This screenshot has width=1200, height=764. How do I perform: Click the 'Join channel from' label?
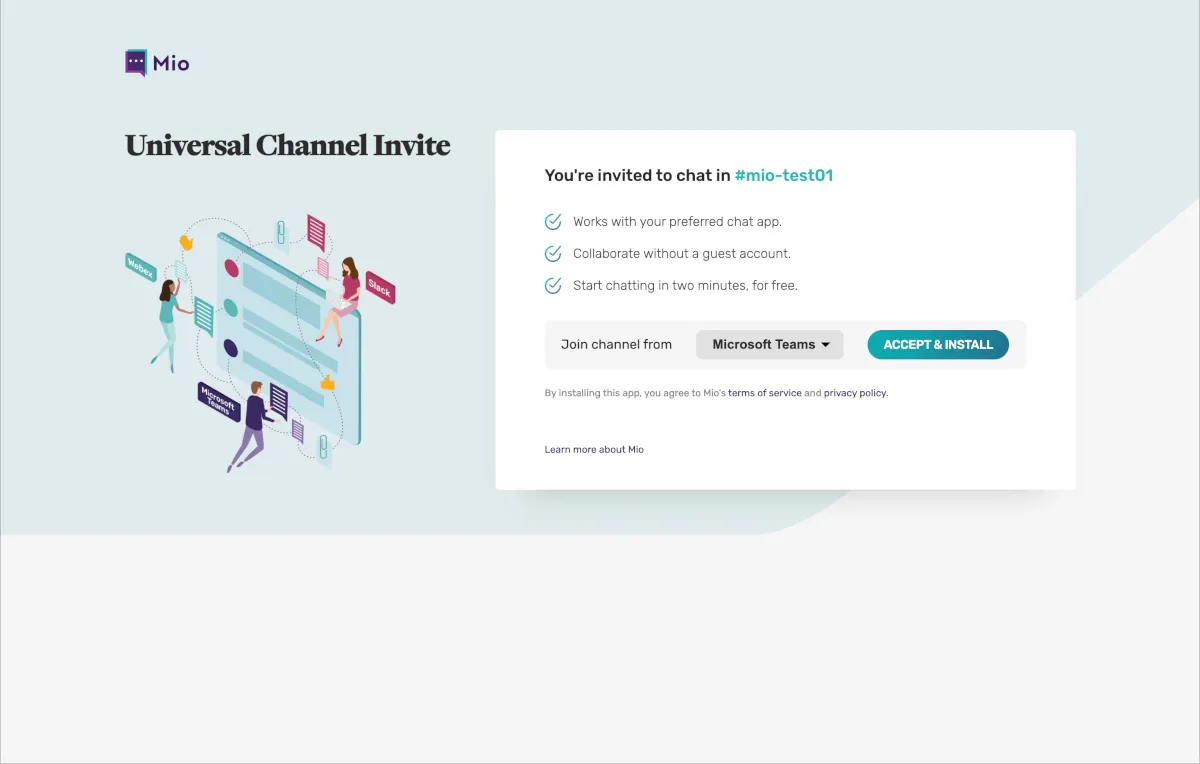(x=616, y=345)
